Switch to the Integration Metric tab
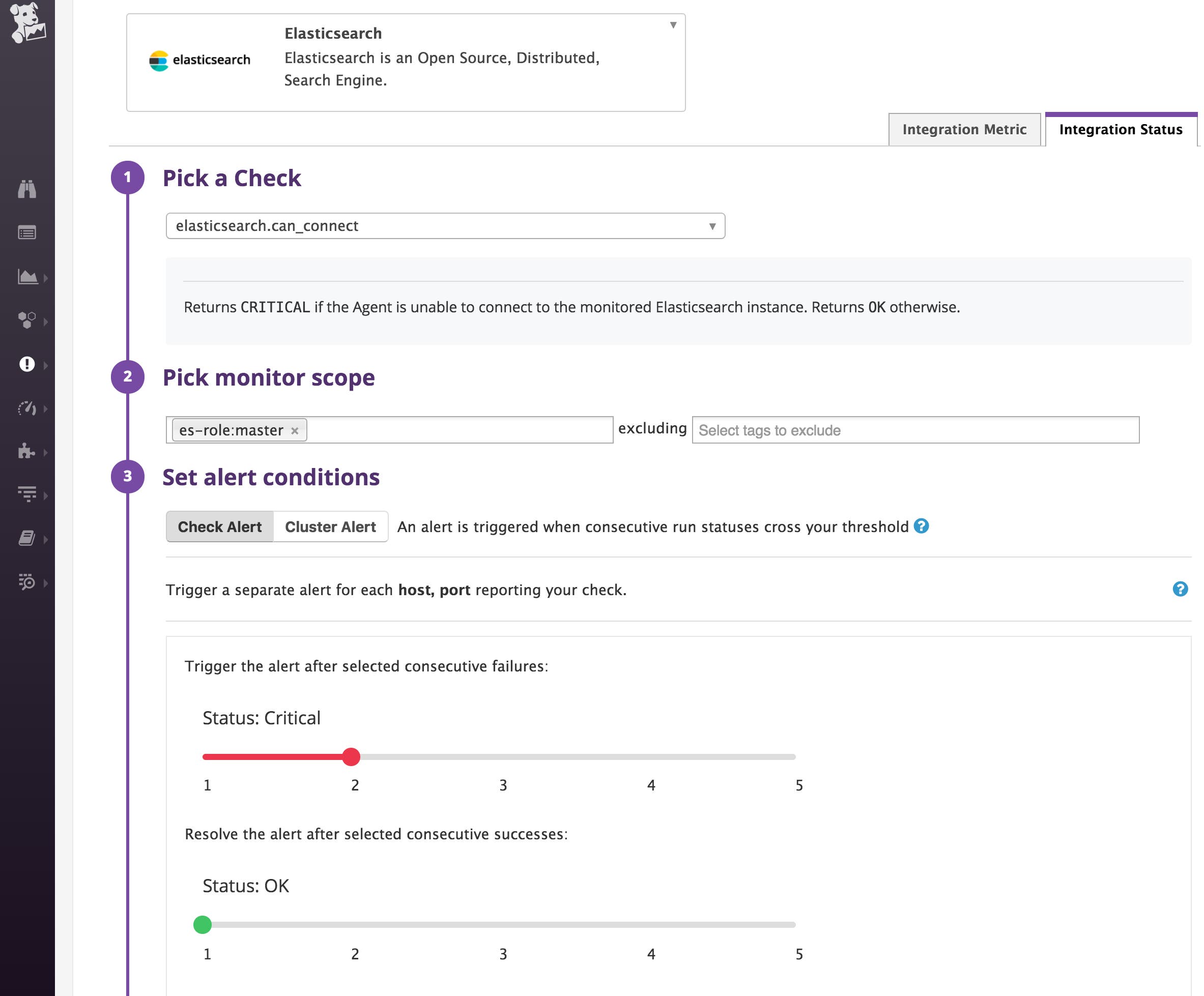This screenshot has height=996, width=1204. click(x=964, y=129)
